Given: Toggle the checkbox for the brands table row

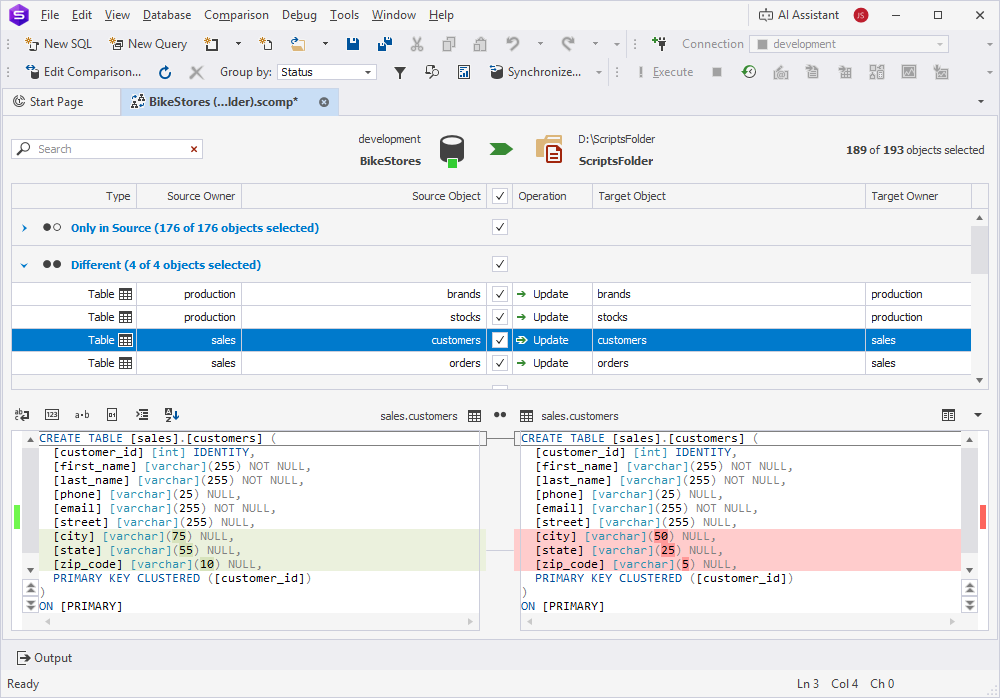Looking at the screenshot, I should point(498,293).
